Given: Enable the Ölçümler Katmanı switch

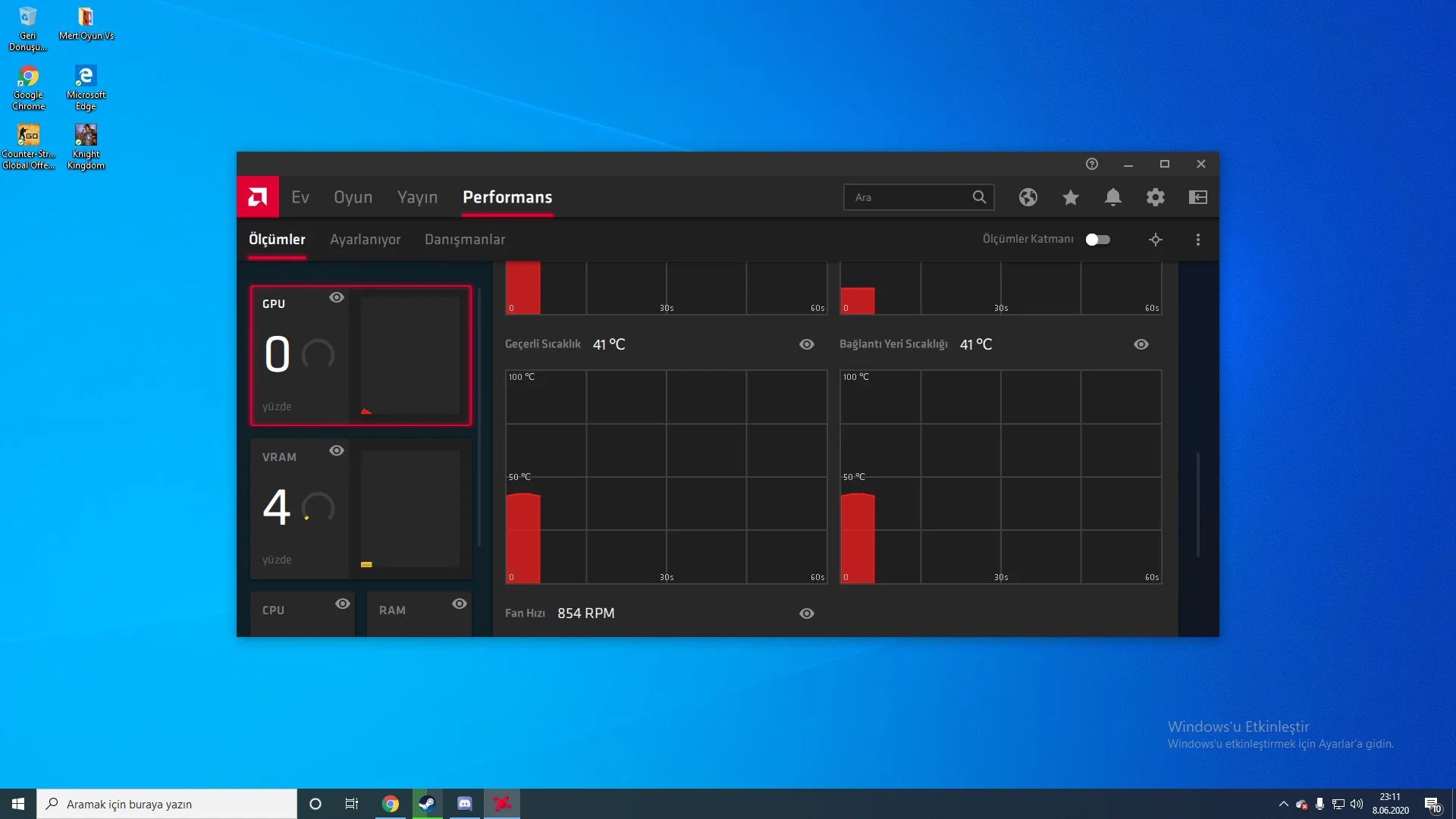Looking at the screenshot, I should (x=1097, y=240).
